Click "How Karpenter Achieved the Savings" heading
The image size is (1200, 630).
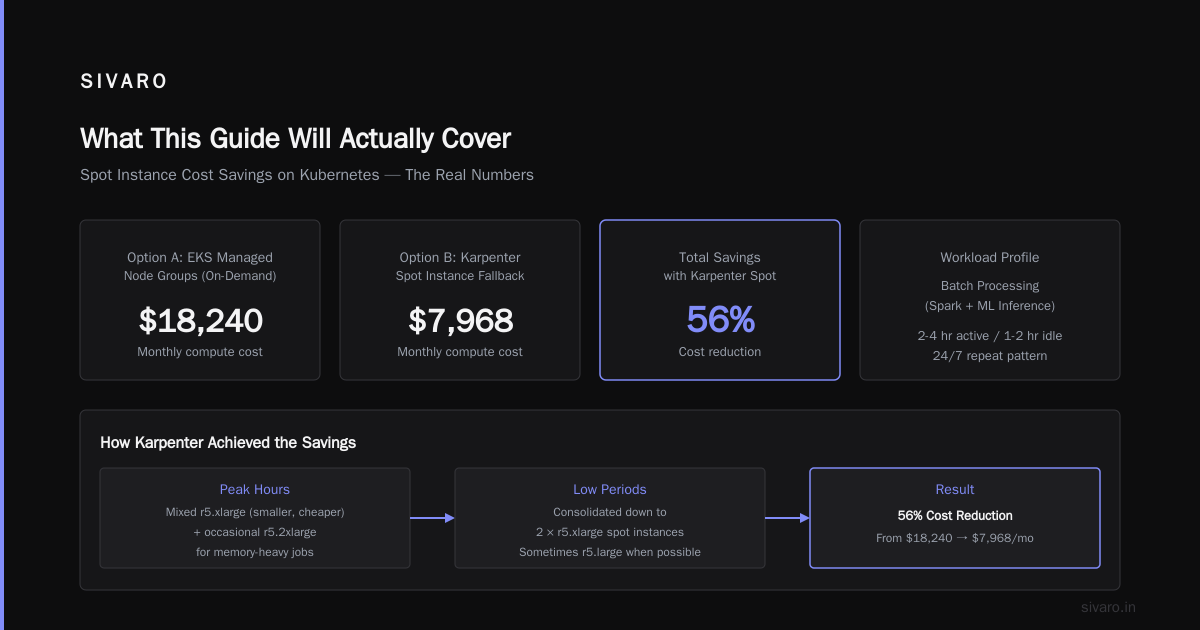pos(228,442)
